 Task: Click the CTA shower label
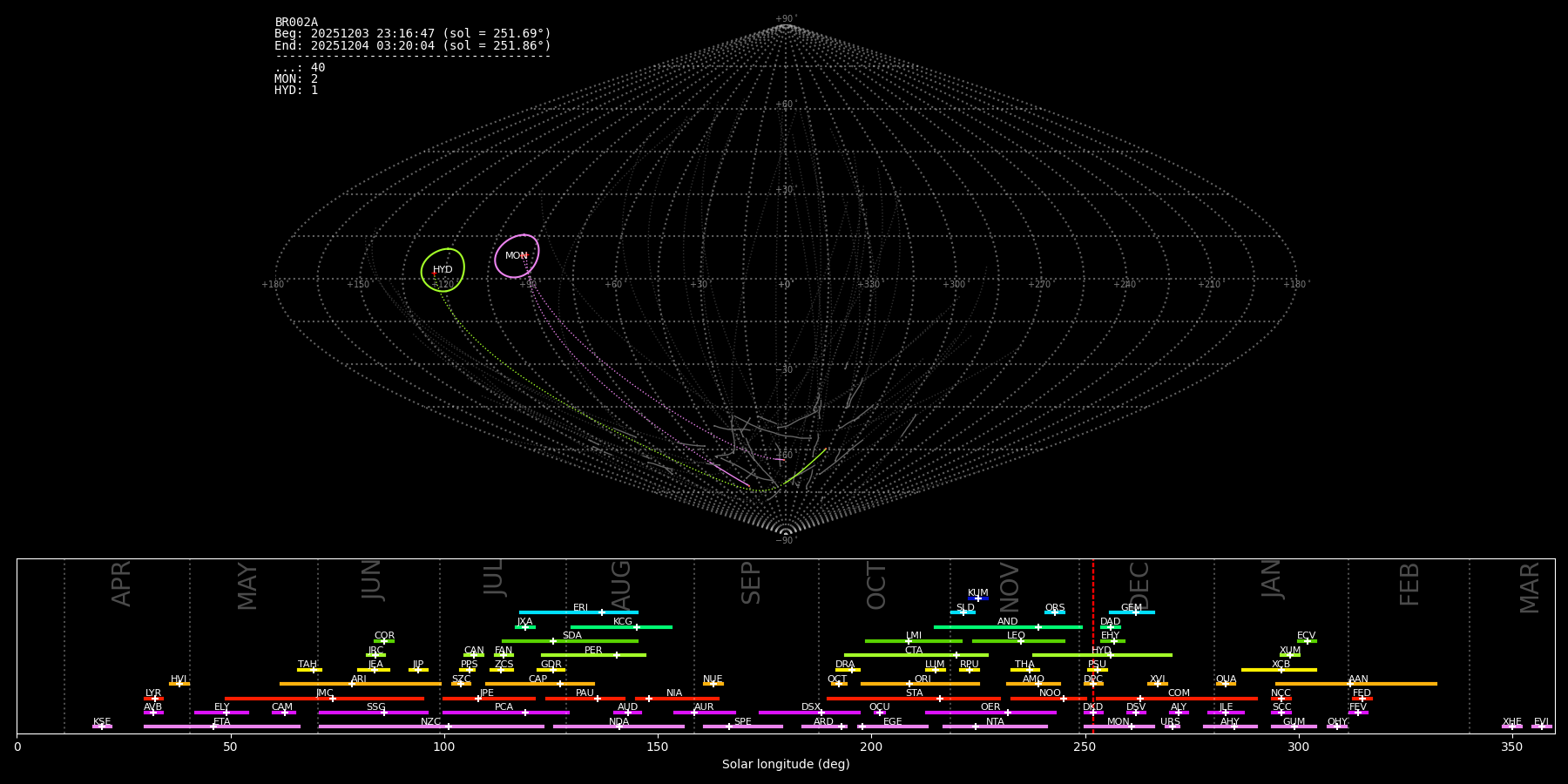(x=914, y=651)
